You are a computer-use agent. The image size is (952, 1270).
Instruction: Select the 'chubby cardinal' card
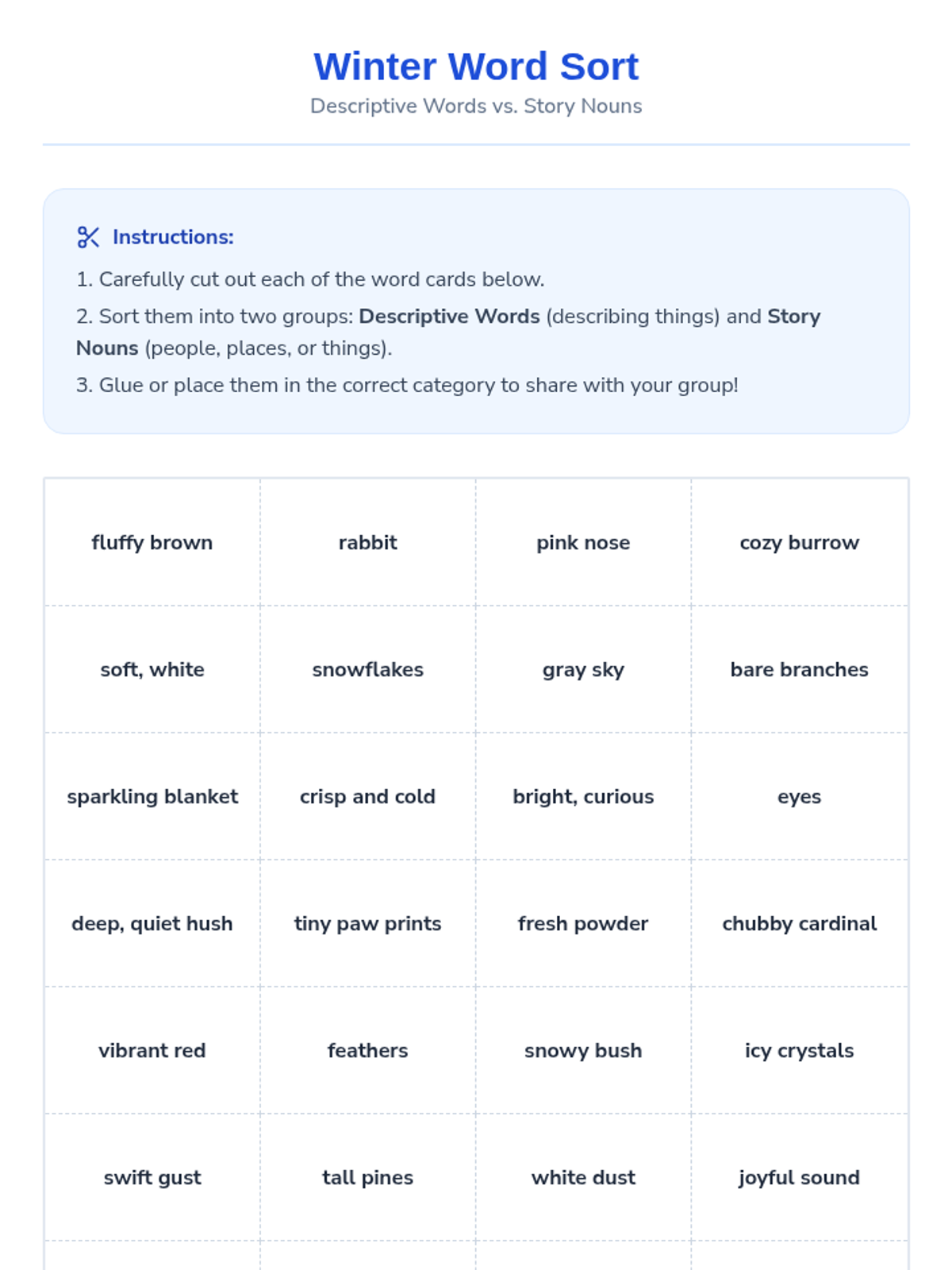(x=800, y=923)
